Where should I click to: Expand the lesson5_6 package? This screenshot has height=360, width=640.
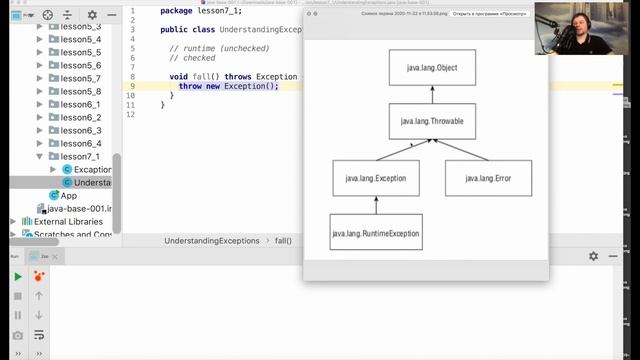[x=40, y=65]
